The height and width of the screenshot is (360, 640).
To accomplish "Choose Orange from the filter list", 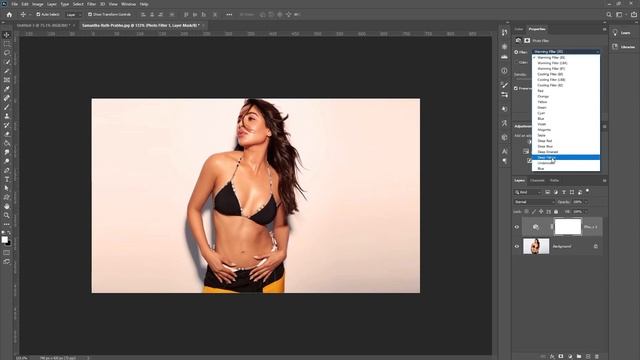I will 566,96.
